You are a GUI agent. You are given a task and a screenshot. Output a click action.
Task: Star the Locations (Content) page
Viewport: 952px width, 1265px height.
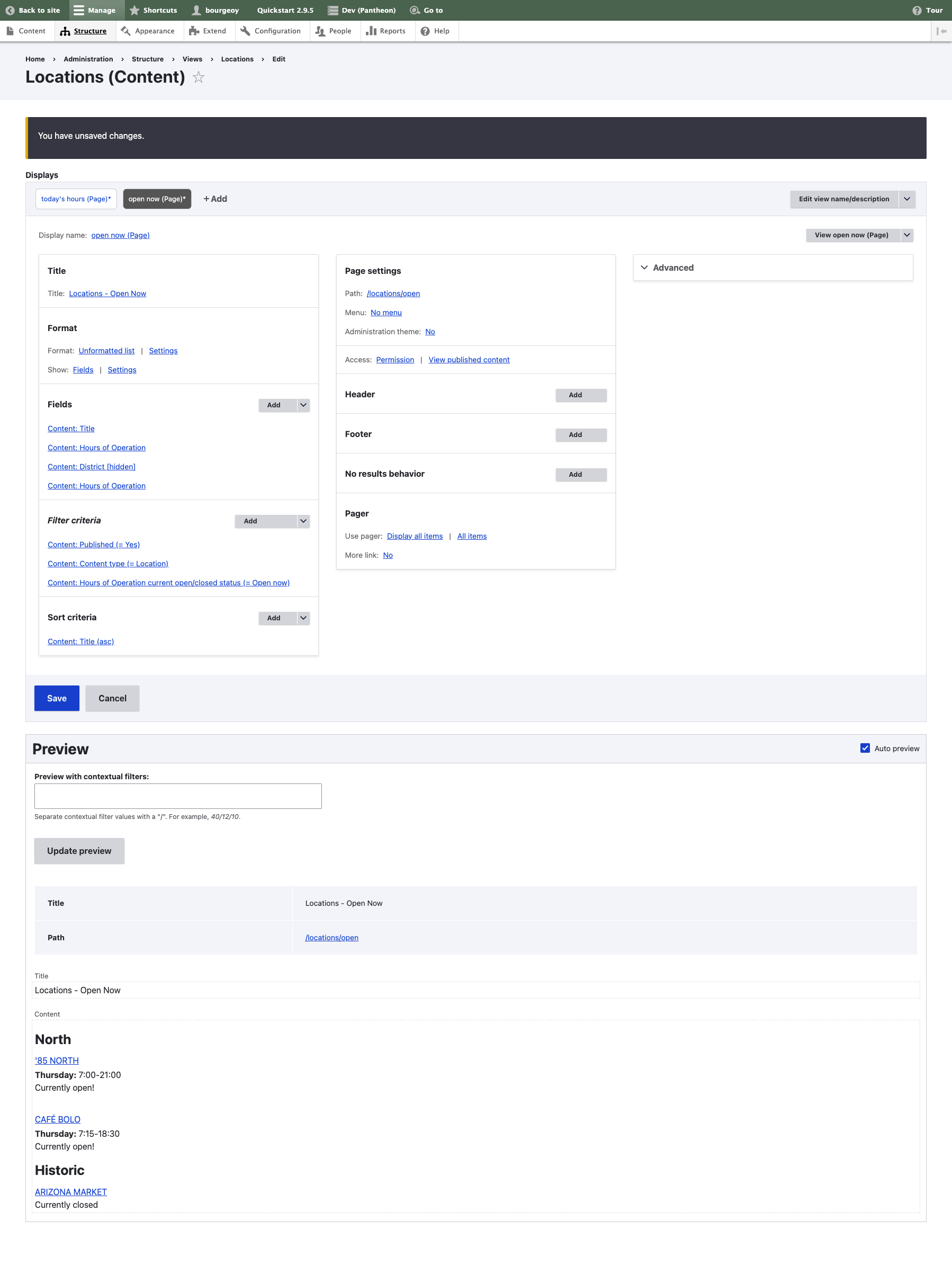(199, 77)
